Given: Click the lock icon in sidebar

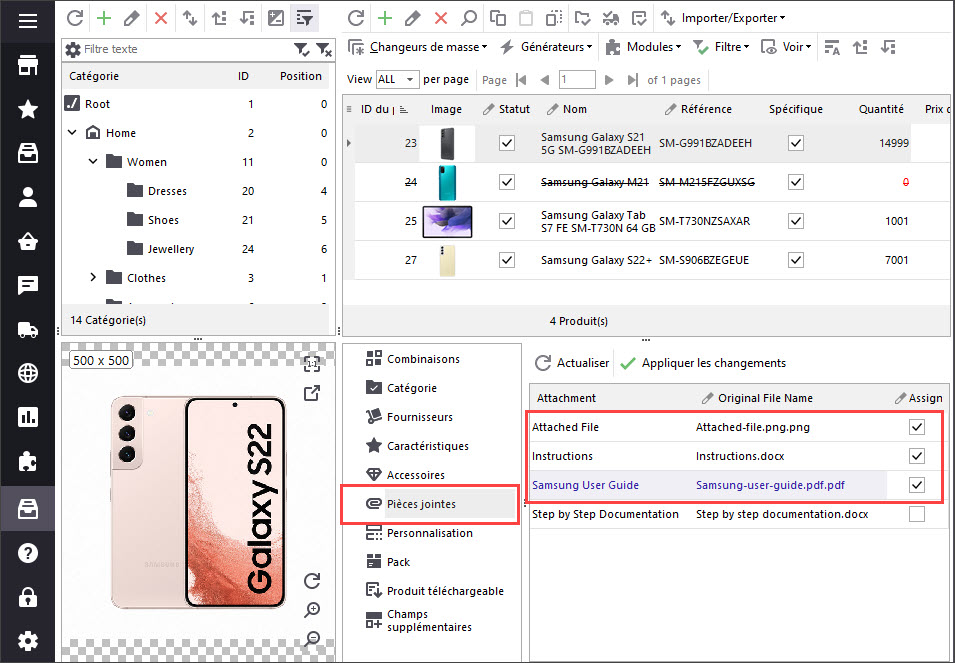Looking at the screenshot, I should tap(27, 597).
